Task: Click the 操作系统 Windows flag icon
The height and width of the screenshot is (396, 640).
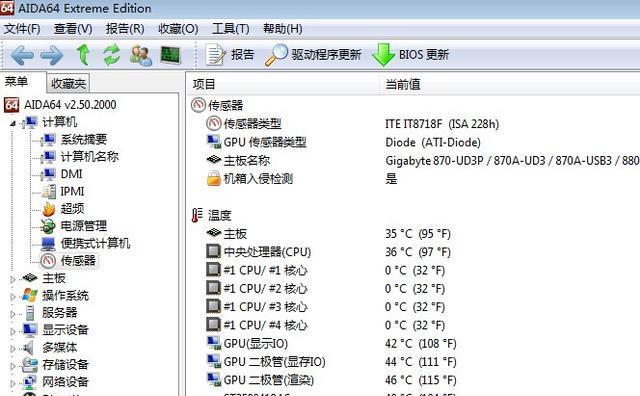Action: tap(30, 296)
